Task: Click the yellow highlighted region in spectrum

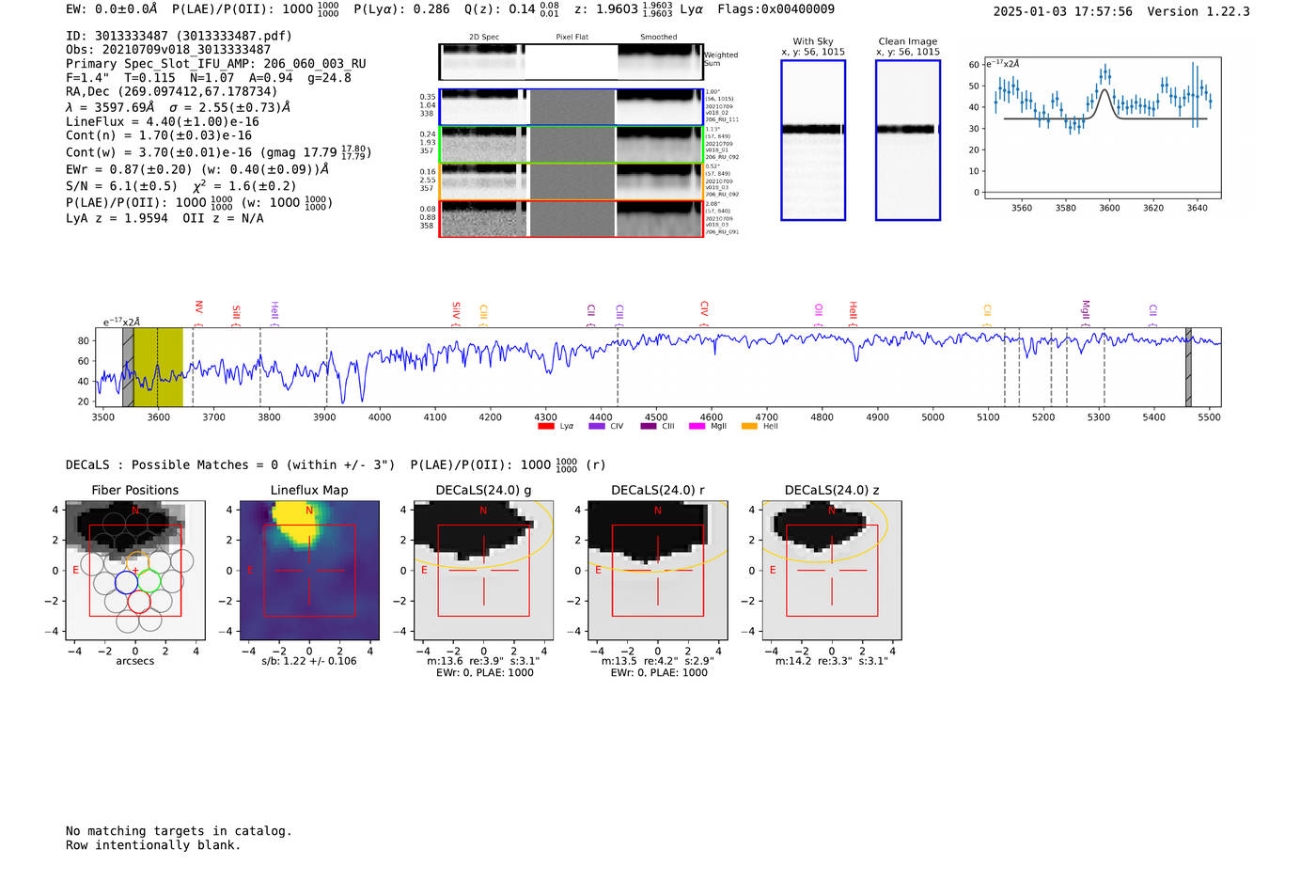Action: [158, 367]
